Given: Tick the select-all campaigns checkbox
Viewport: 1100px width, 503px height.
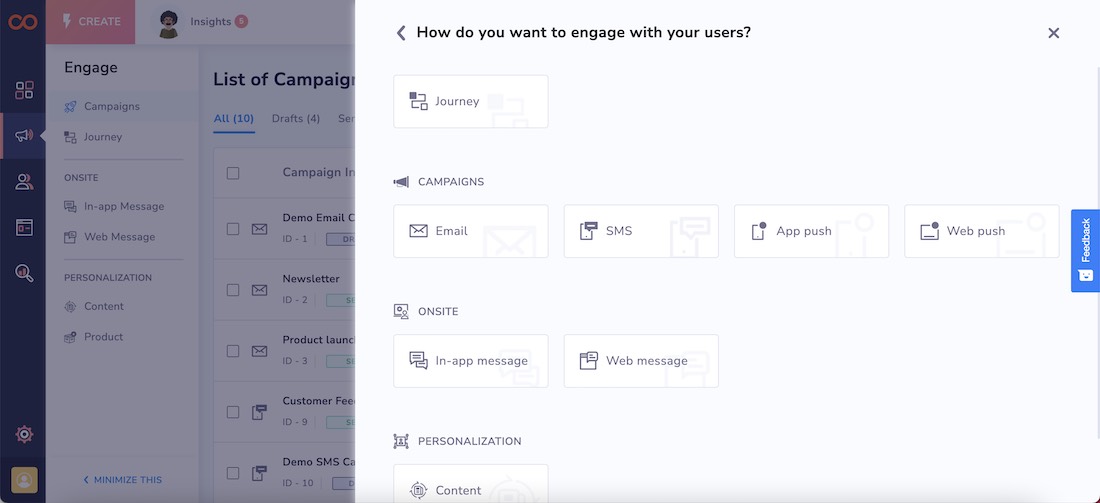Looking at the screenshot, I should coord(233,173).
